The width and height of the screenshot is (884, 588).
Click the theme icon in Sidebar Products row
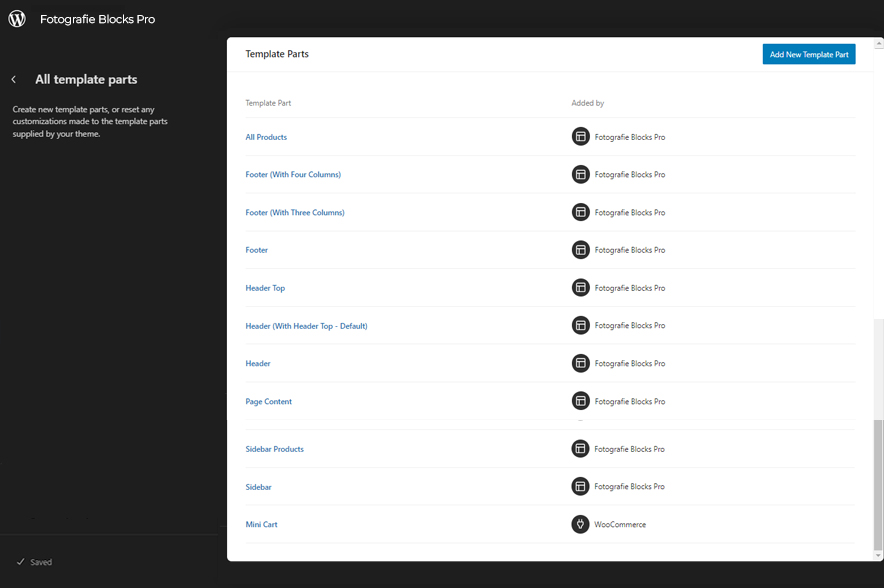coord(580,449)
